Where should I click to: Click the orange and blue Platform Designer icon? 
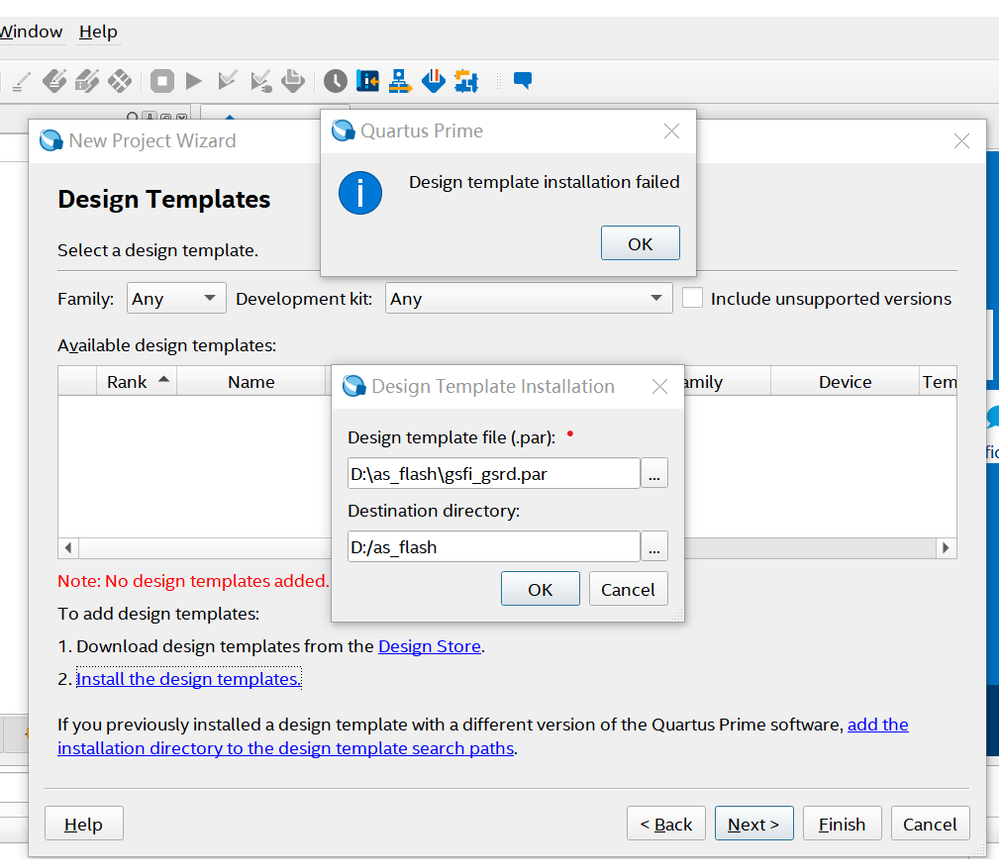point(466,81)
